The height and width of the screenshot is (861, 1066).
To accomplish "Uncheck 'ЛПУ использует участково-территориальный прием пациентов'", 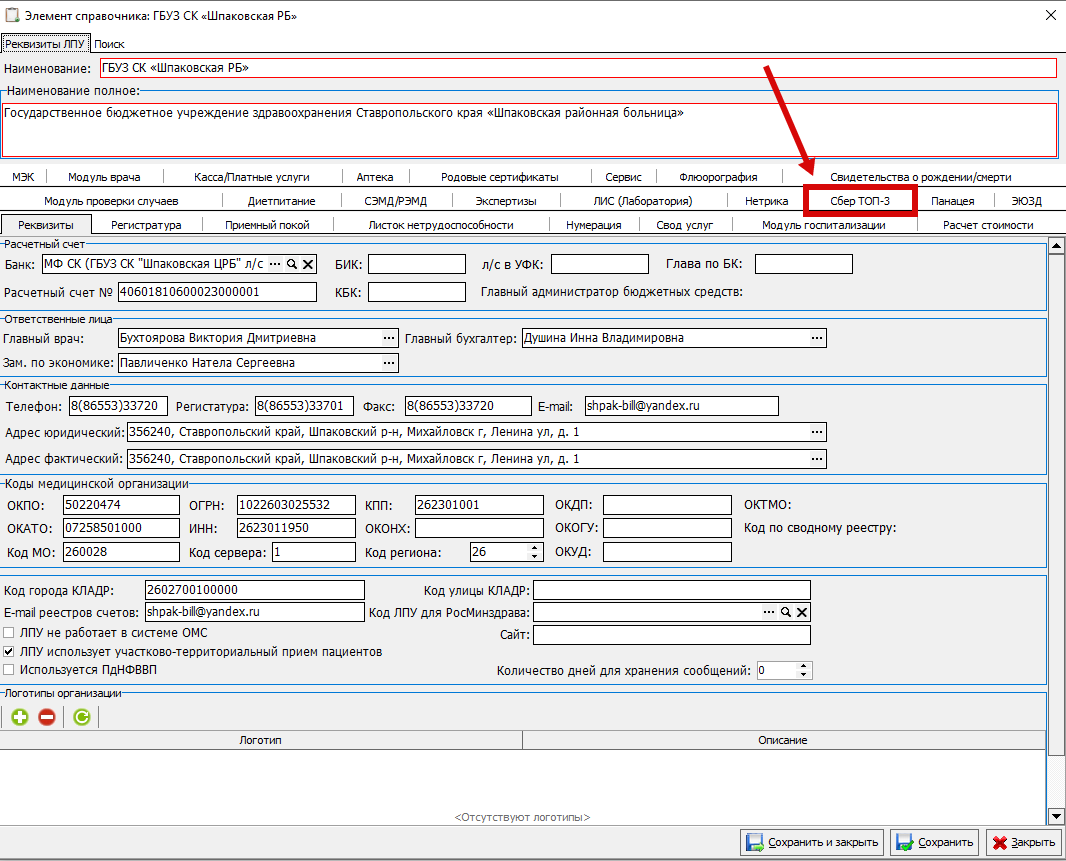I will coord(9,652).
